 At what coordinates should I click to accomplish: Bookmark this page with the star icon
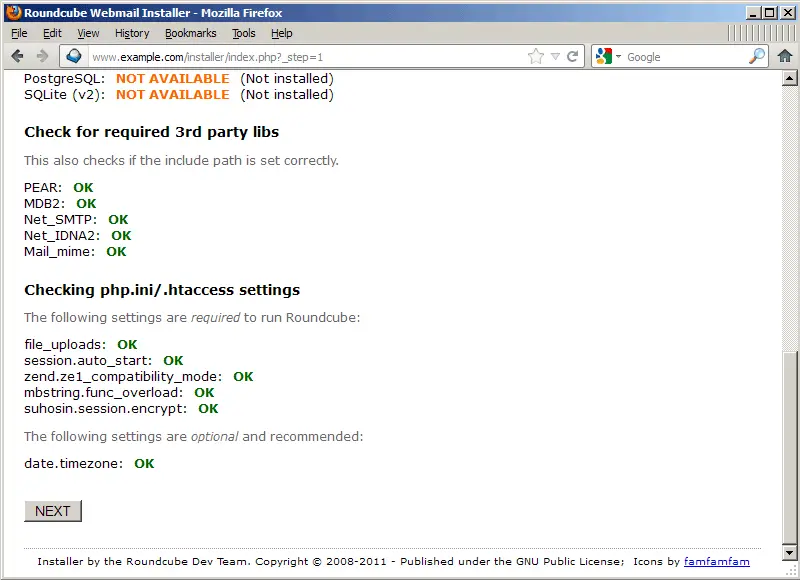(x=536, y=56)
